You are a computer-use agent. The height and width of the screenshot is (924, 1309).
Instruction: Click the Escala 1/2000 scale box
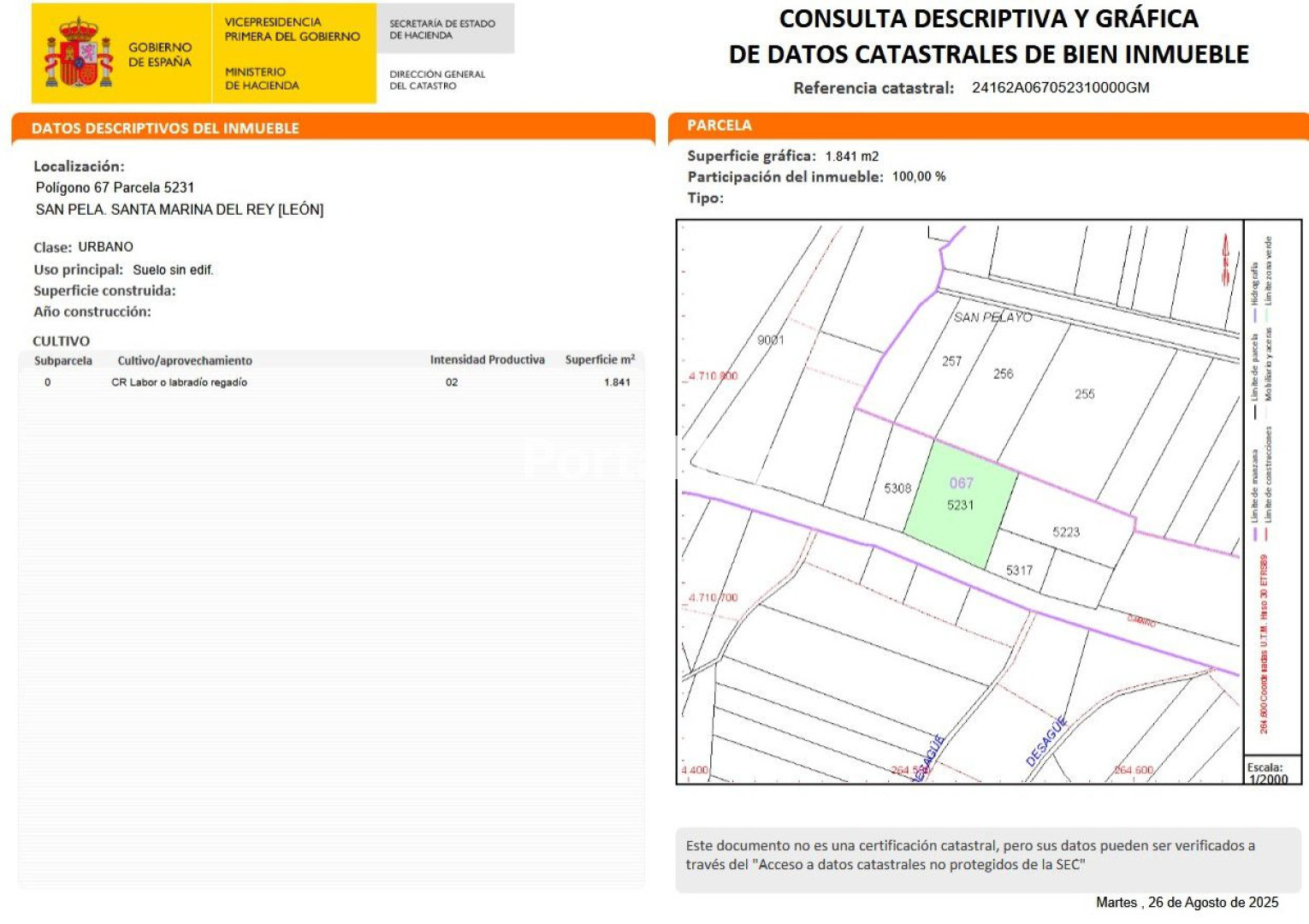(1270, 773)
